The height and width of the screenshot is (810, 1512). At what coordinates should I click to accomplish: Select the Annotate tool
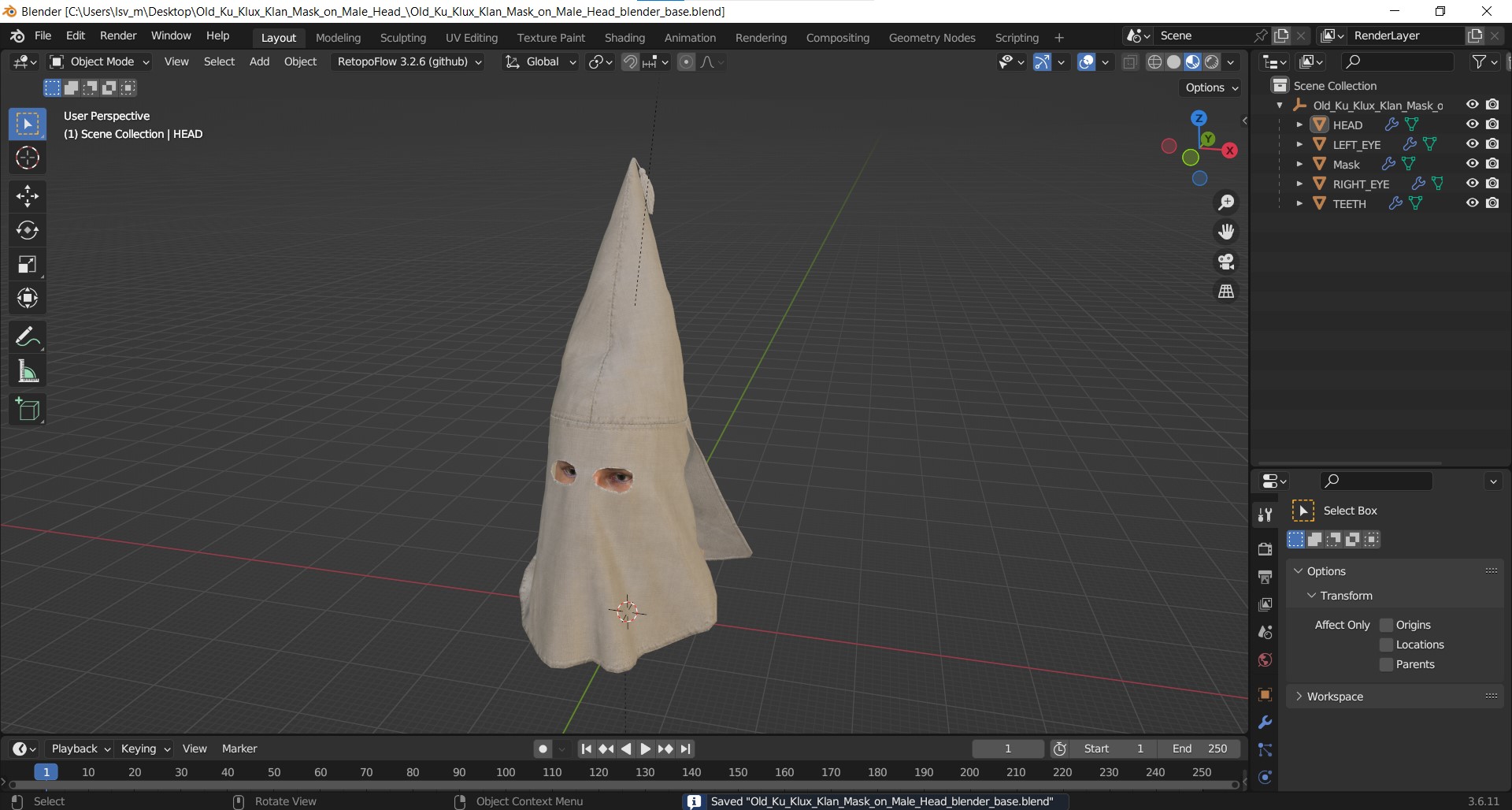coord(28,337)
